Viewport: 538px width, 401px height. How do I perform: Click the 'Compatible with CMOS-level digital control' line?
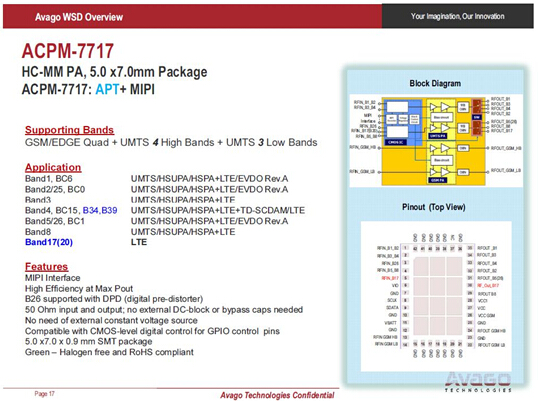[x=152, y=331]
